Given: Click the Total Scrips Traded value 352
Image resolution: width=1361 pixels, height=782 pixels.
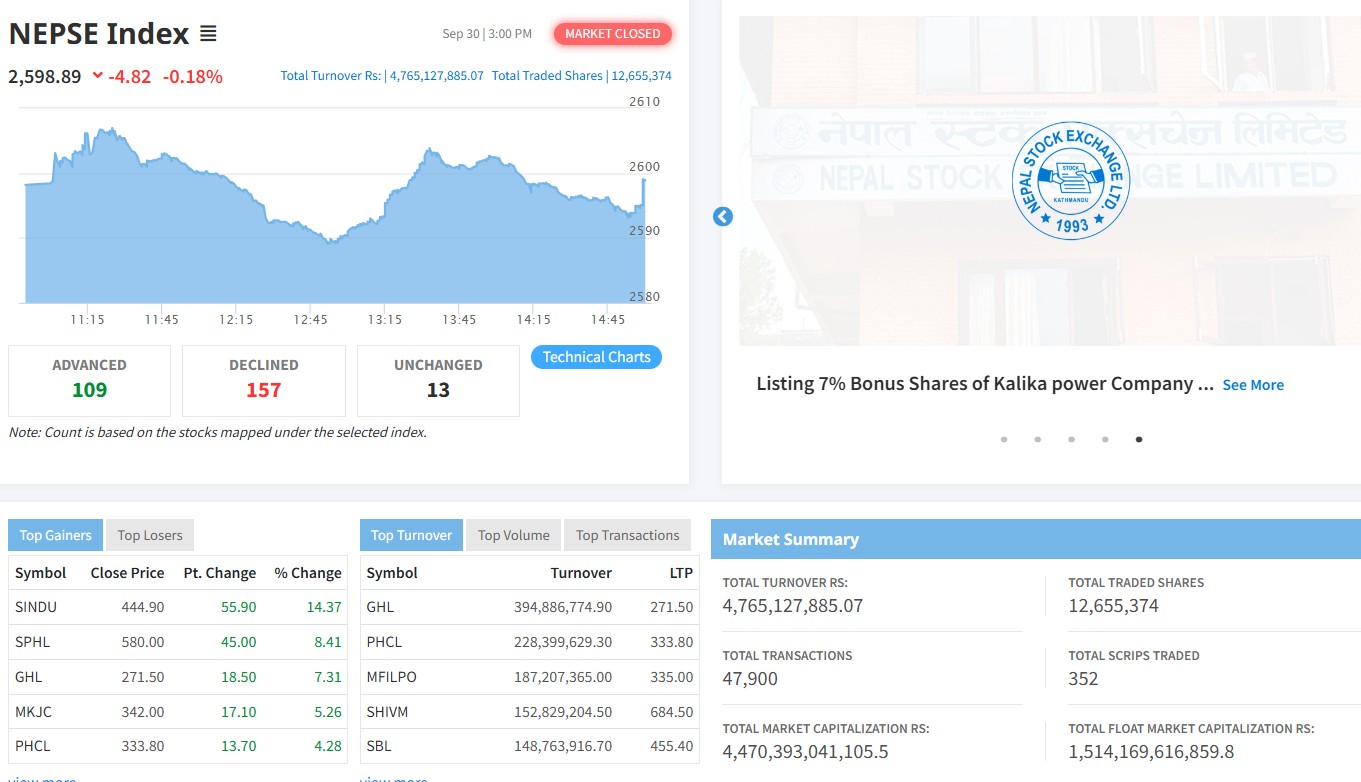Looking at the screenshot, I should [1083, 679].
